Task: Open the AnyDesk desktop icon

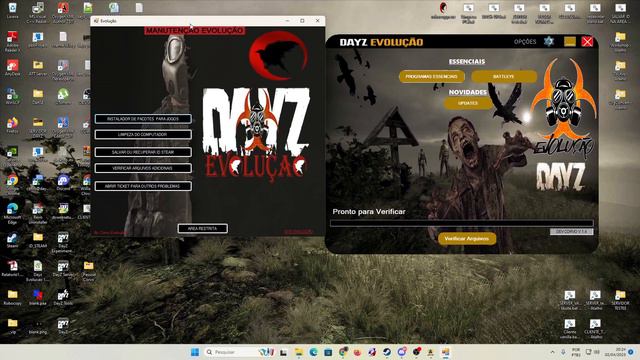Action: (x=12, y=68)
